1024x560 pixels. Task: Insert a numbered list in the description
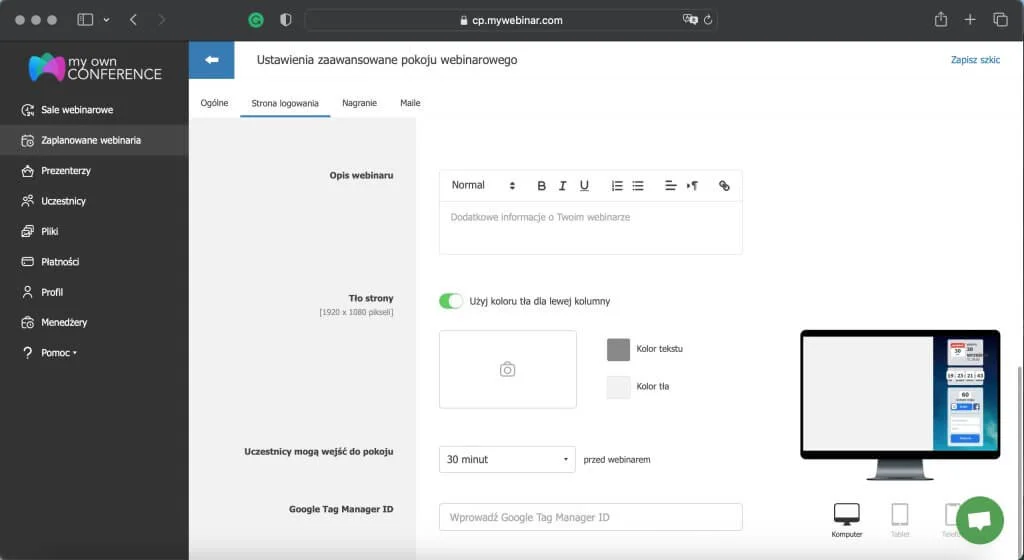(x=617, y=186)
